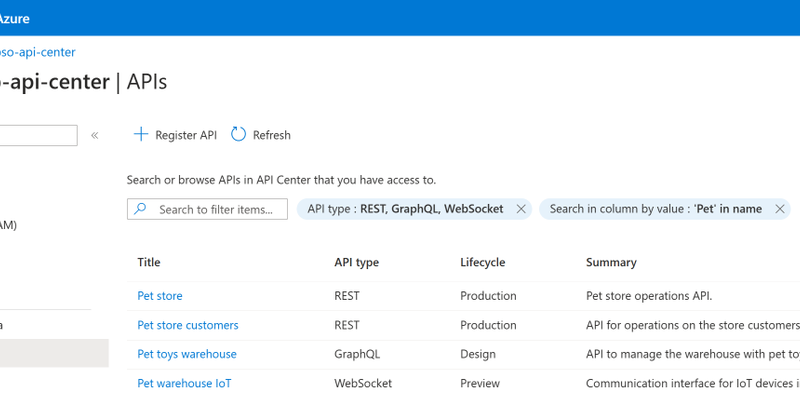Viewport: 800px width, 419px height.
Task: Open the Pet store customers API
Action: (x=188, y=325)
